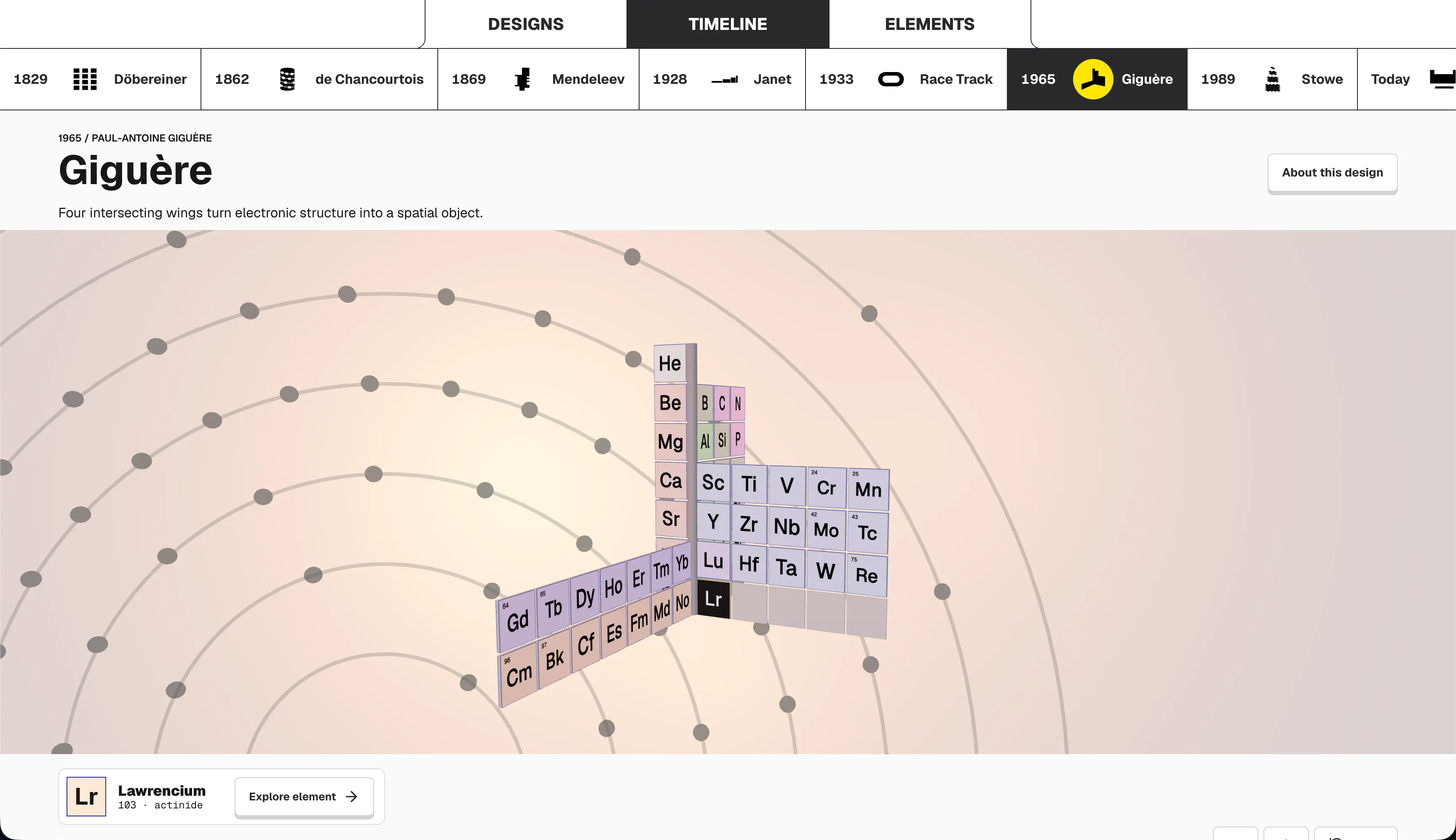
Task: Open the Designs tab
Action: coord(525,24)
